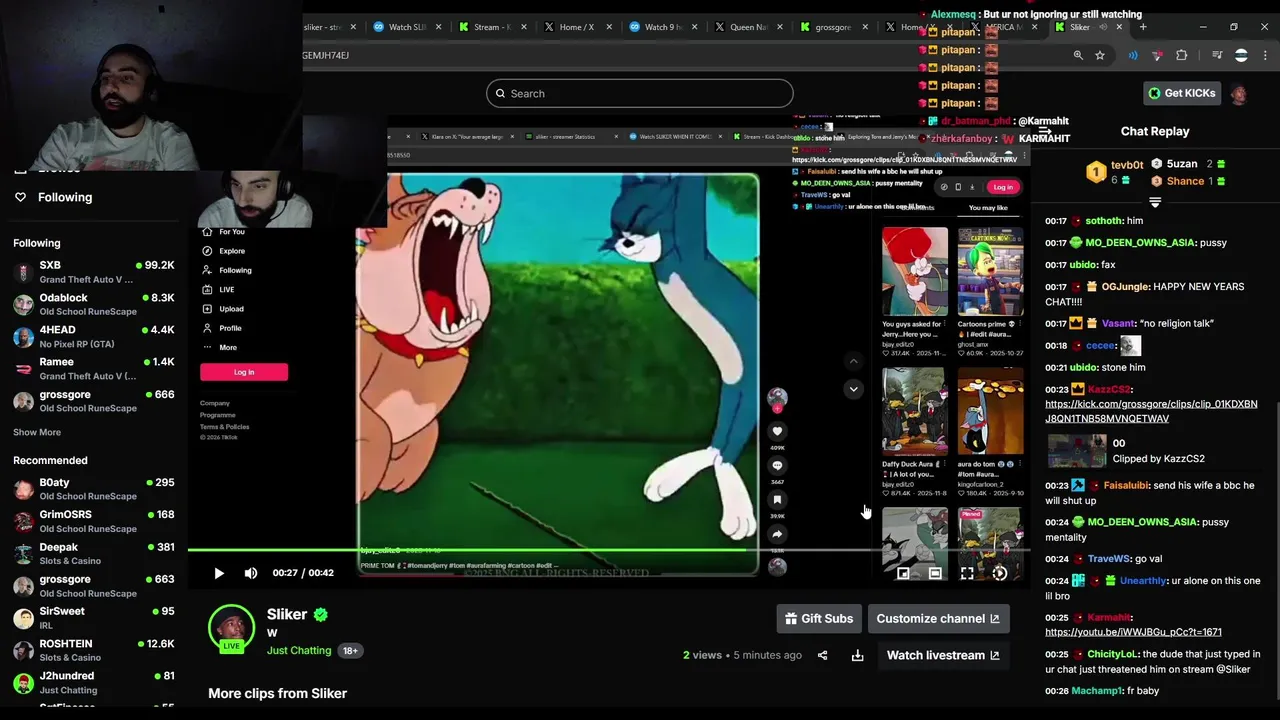
Task: Open Following in the sidebar
Action: tap(65, 197)
